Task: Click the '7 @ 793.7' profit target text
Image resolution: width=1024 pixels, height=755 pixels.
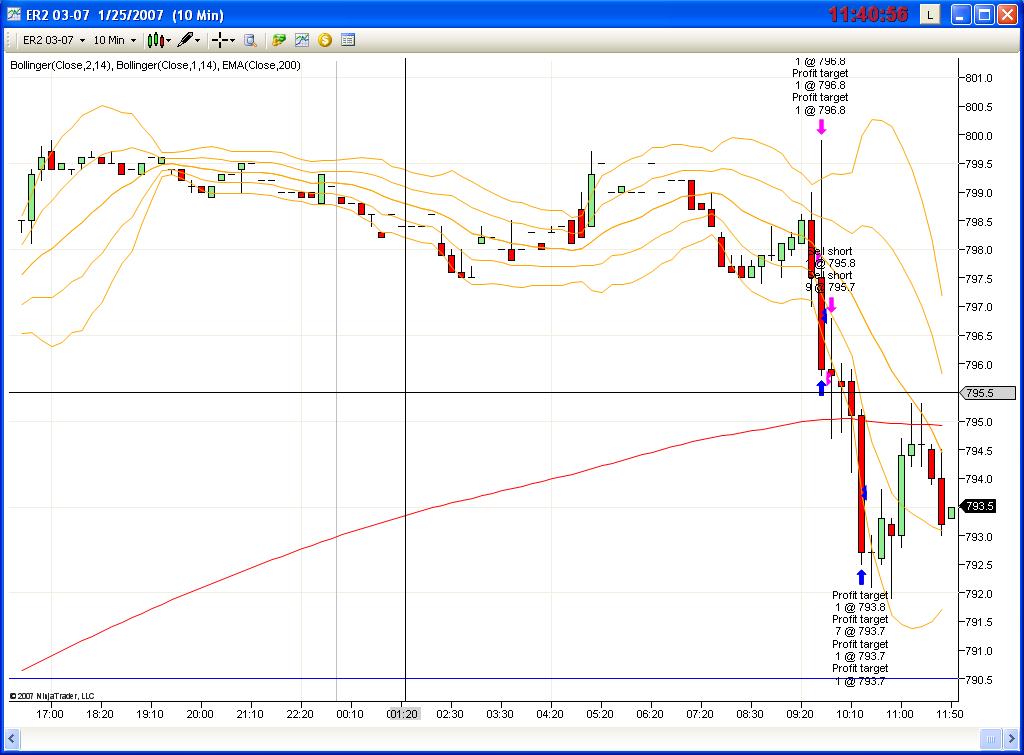Action: (x=860, y=632)
